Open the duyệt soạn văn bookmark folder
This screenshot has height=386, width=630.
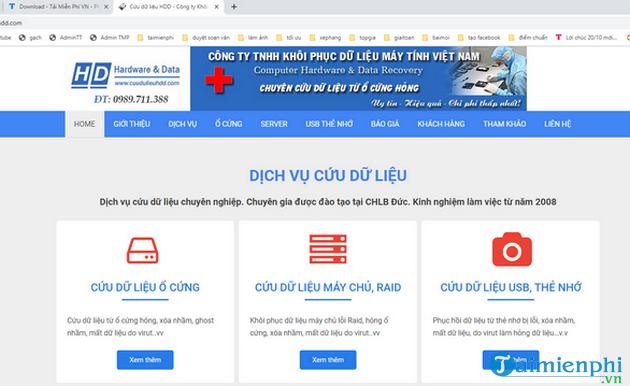click(206, 37)
